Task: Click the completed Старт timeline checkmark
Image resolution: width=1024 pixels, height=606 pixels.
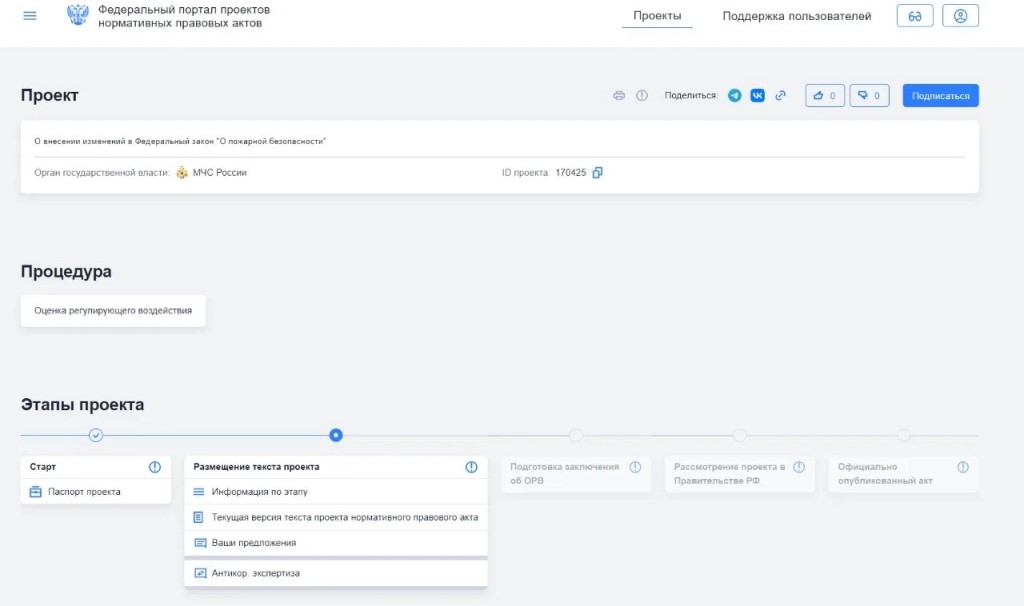Action: coord(96,435)
